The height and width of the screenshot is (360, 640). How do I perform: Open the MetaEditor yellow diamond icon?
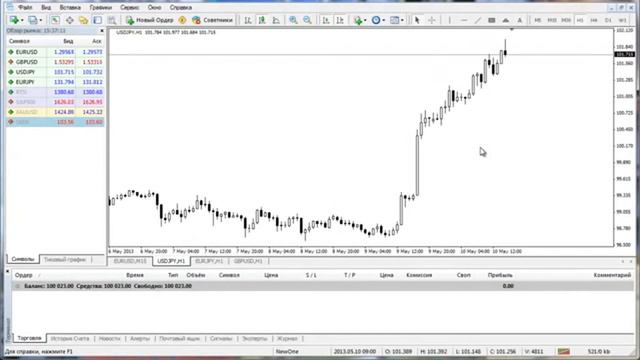tap(182, 20)
